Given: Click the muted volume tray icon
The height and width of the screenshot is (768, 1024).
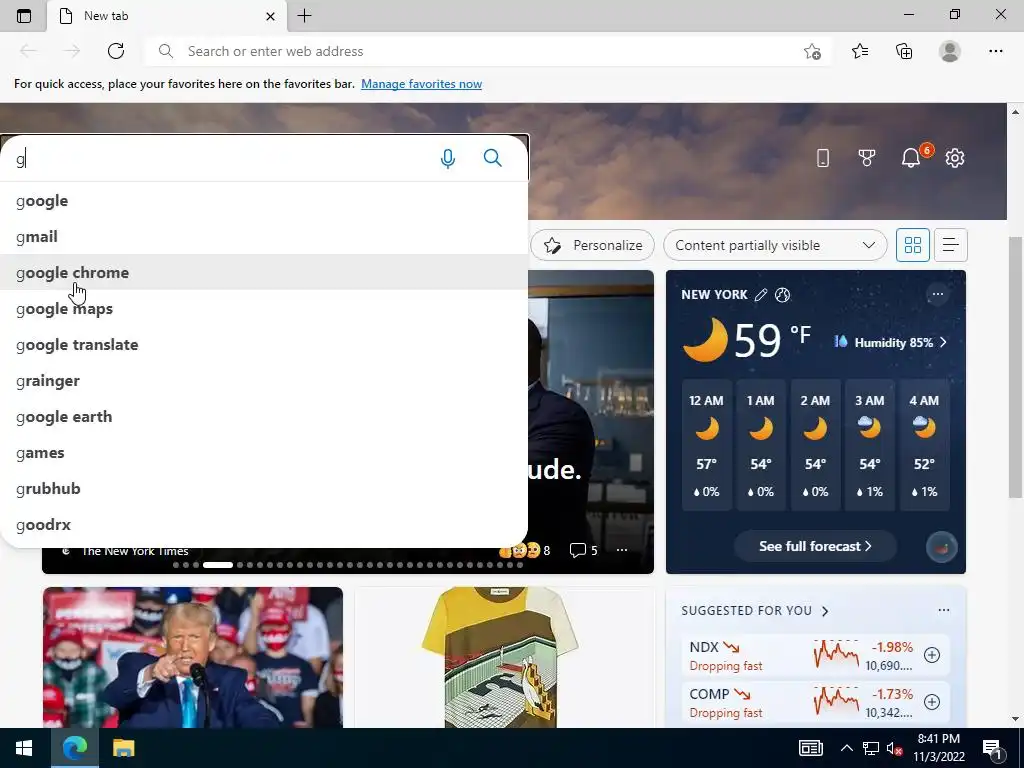Looking at the screenshot, I should [x=895, y=748].
